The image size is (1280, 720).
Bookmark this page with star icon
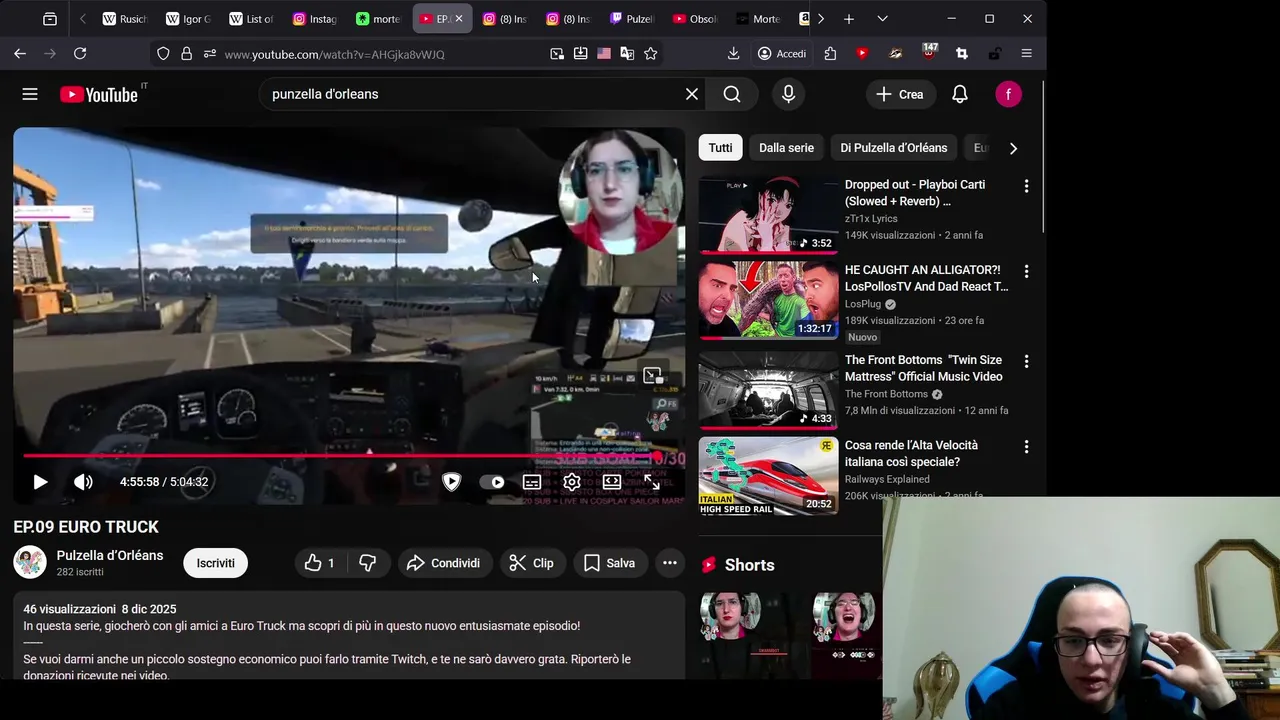[651, 54]
